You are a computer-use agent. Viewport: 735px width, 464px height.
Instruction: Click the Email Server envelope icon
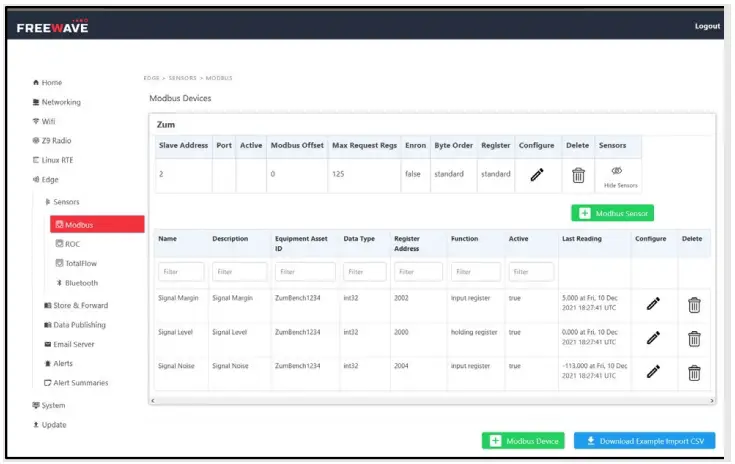47,344
